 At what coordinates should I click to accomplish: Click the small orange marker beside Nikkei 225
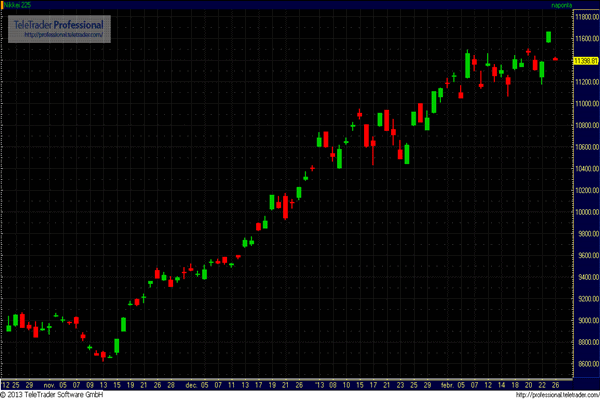[3, 5]
